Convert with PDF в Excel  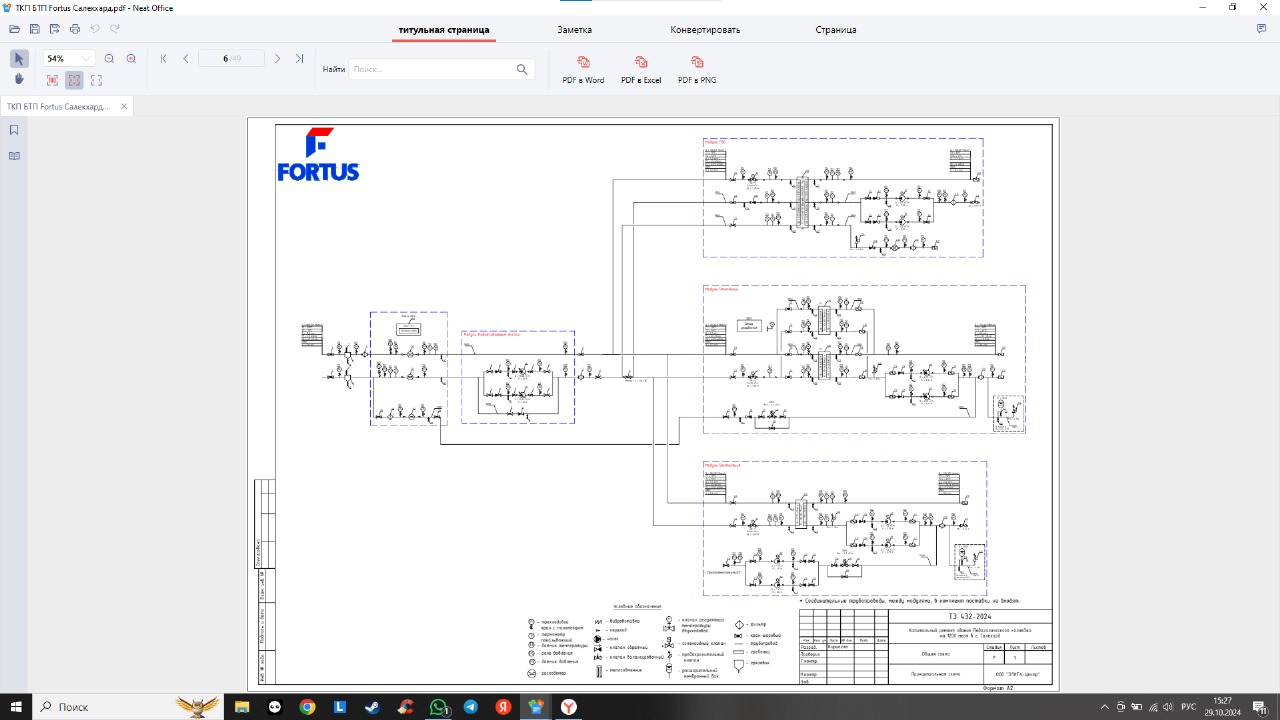pyautogui.click(x=641, y=70)
